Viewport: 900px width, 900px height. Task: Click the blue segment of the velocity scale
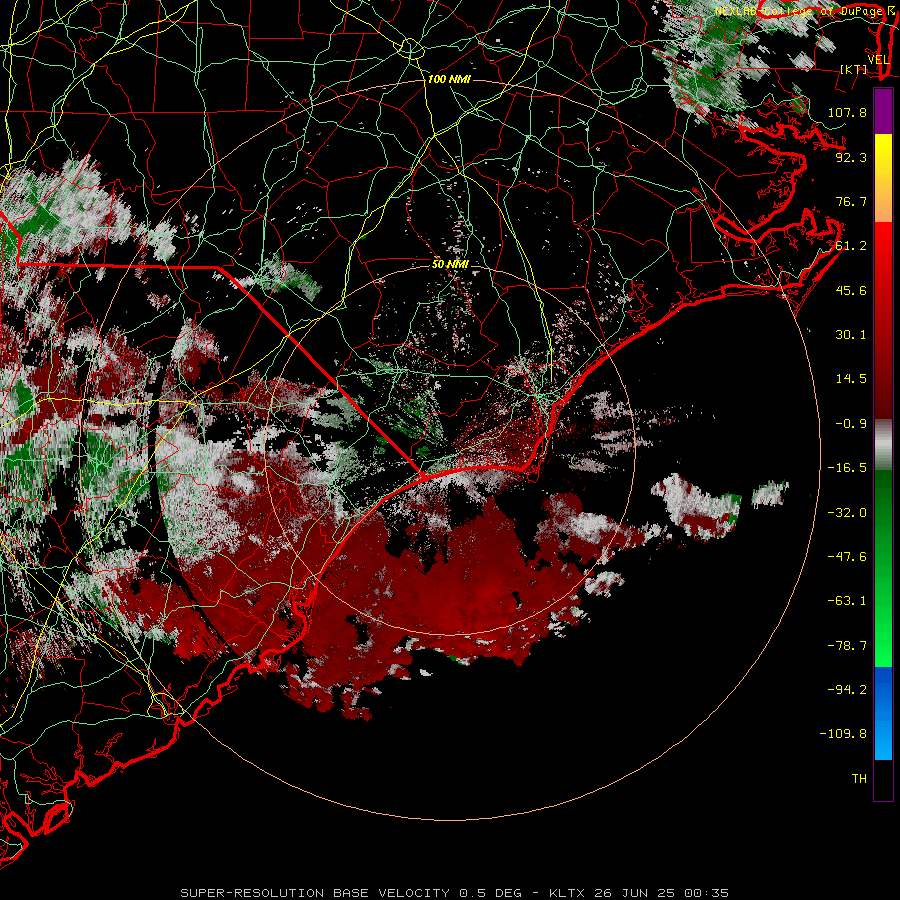coord(883,713)
